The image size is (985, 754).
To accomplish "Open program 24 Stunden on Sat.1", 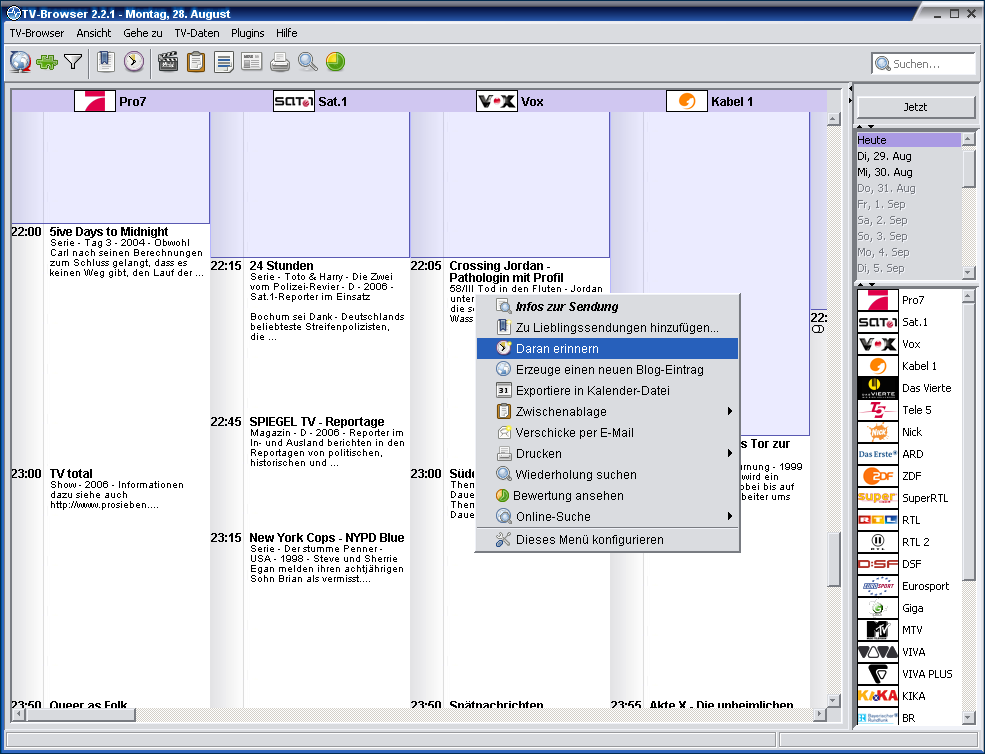I will pyautogui.click(x=281, y=266).
